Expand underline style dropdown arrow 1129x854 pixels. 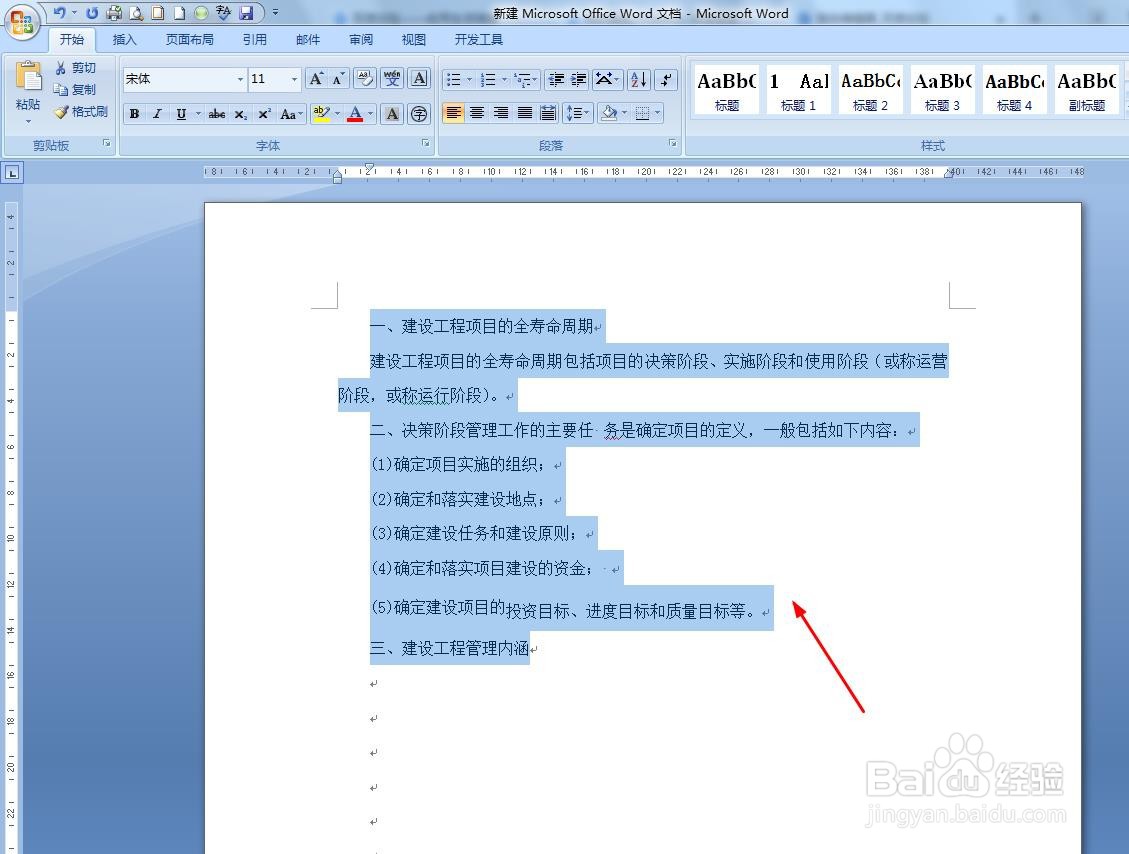198,114
